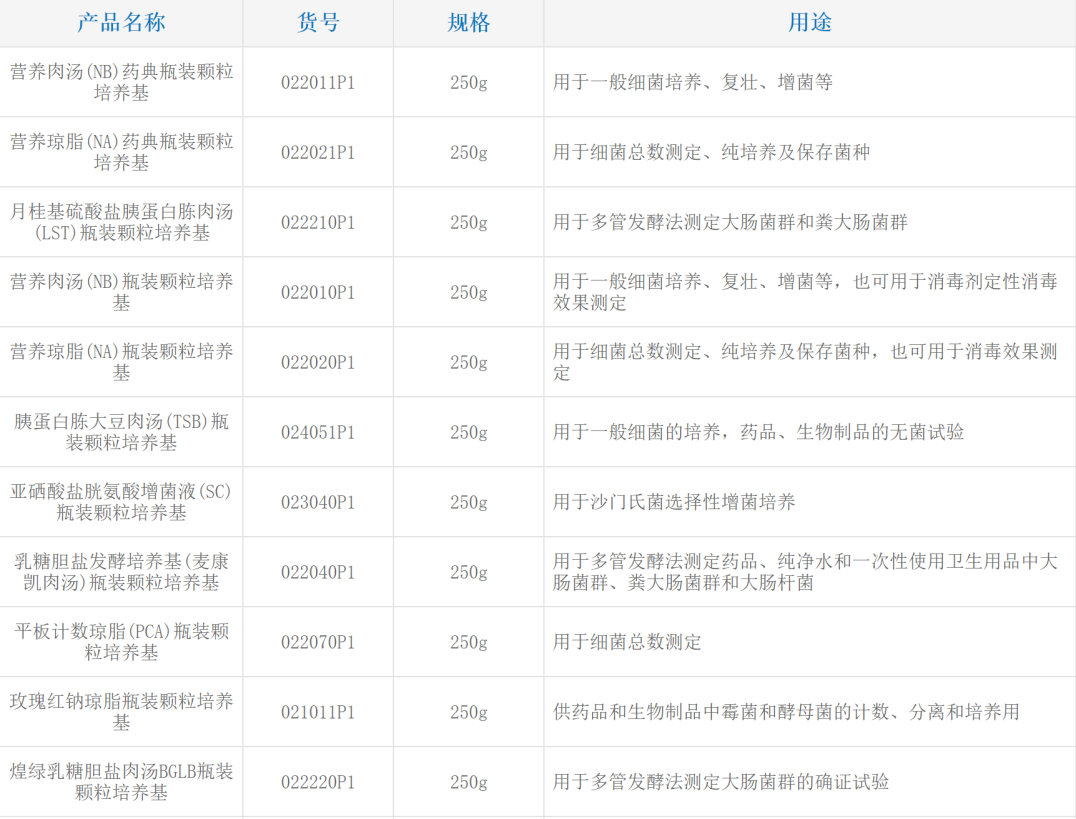1076x819 pixels.
Task: Click the 货号 column header
Action: tap(318, 22)
